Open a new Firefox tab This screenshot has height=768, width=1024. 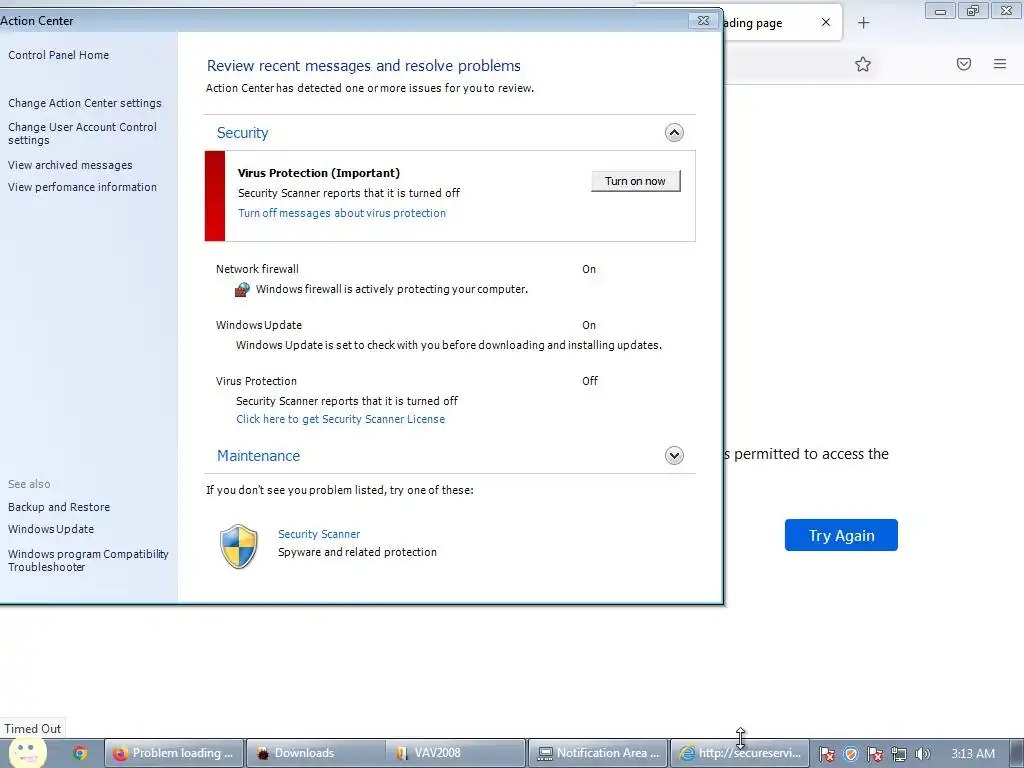click(x=863, y=23)
